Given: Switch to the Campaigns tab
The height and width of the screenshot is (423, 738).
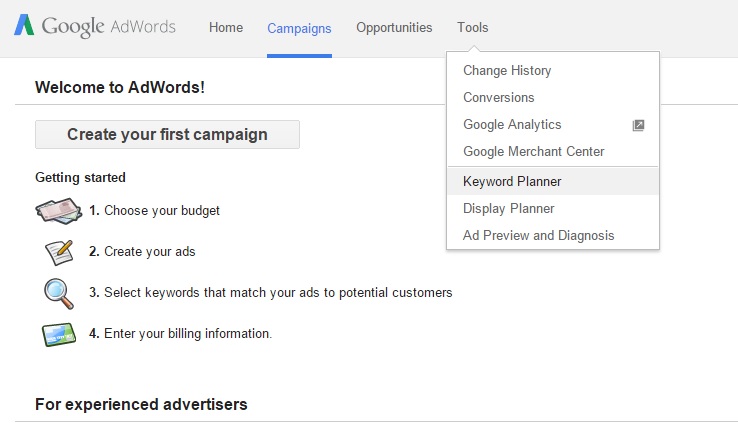Looking at the screenshot, I should pos(299,29).
